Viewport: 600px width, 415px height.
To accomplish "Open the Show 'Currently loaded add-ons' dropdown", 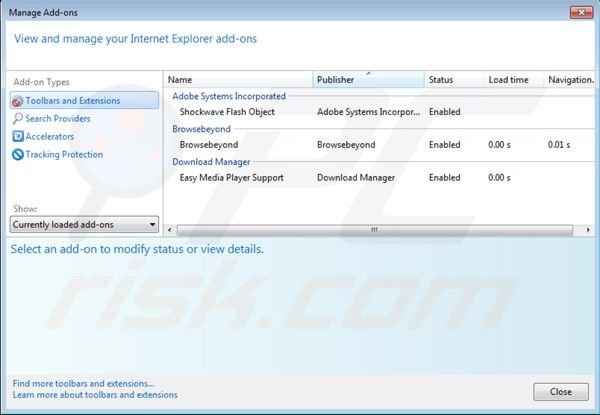I will click(84, 225).
